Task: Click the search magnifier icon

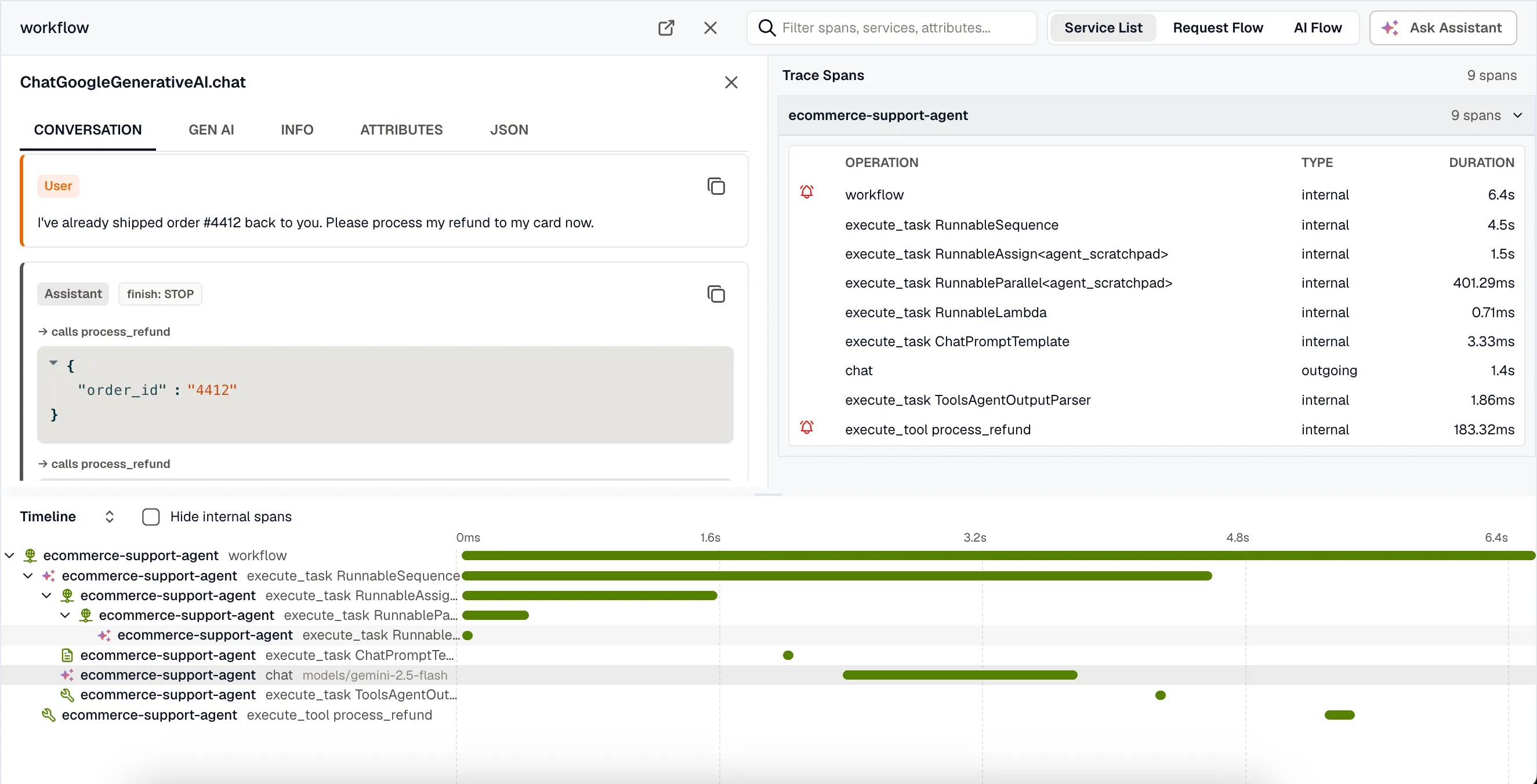Action: pos(767,27)
